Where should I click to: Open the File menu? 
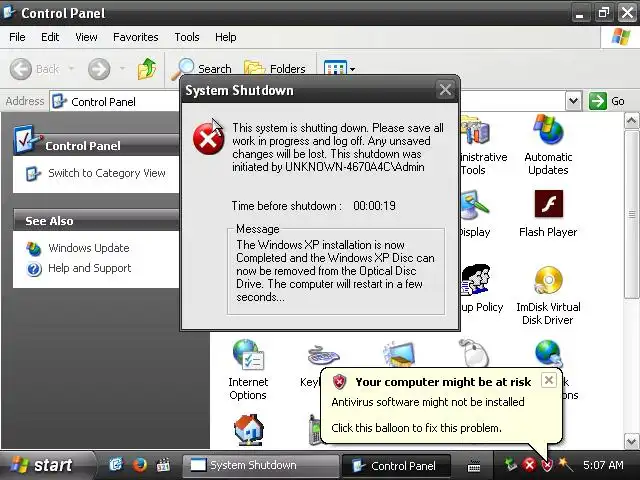click(x=17, y=37)
